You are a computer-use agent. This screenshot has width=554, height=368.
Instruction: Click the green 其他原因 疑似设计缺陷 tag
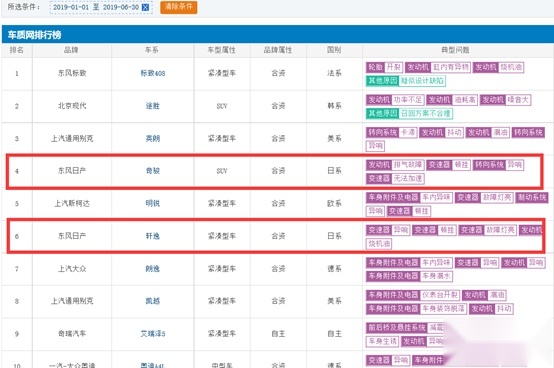coord(406,81)
